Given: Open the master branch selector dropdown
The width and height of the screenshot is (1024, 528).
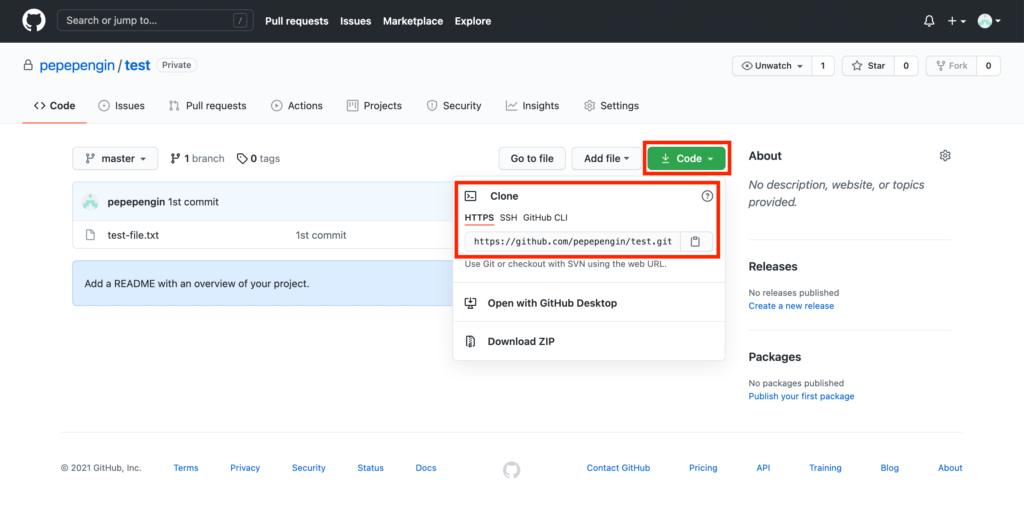Looking at the screenshot, I should coord(115,159).
